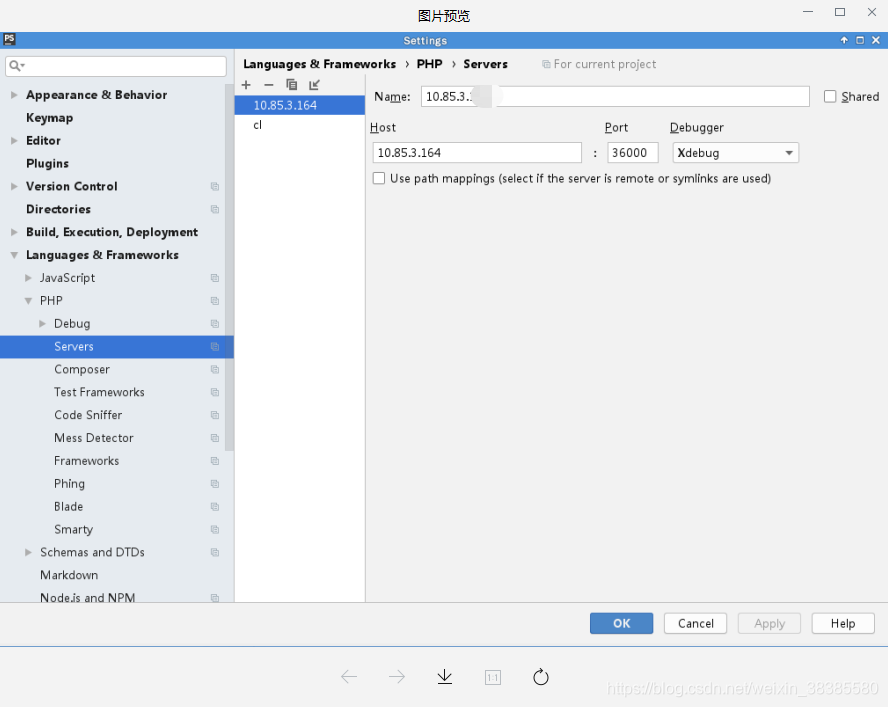Viewport: 888px width, 707px height.
Task: Collapse the PHP node arrow
Action: pyautogui.click(x=28, y=301)
